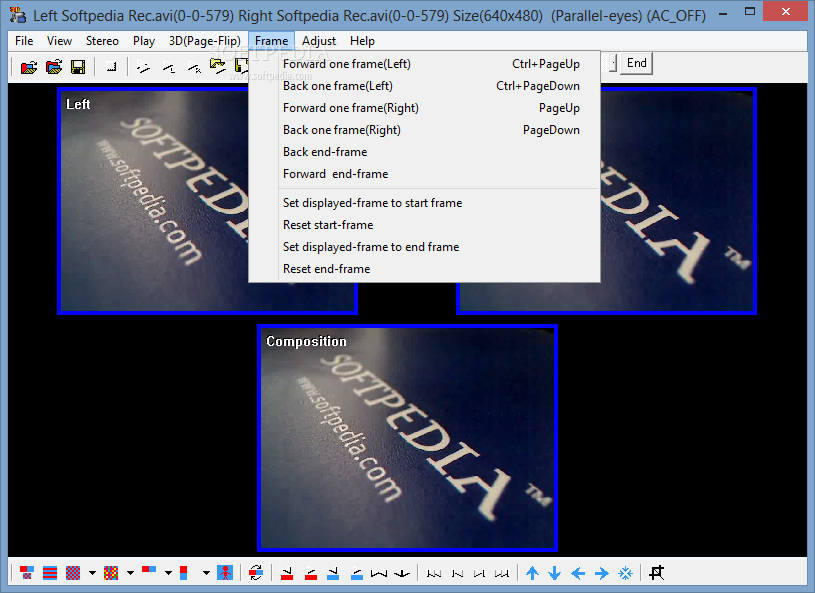This screenshot has width=815, height=593.
Task: Click the play arrow icon marked with 1
Action: click(x=169, y=67)
